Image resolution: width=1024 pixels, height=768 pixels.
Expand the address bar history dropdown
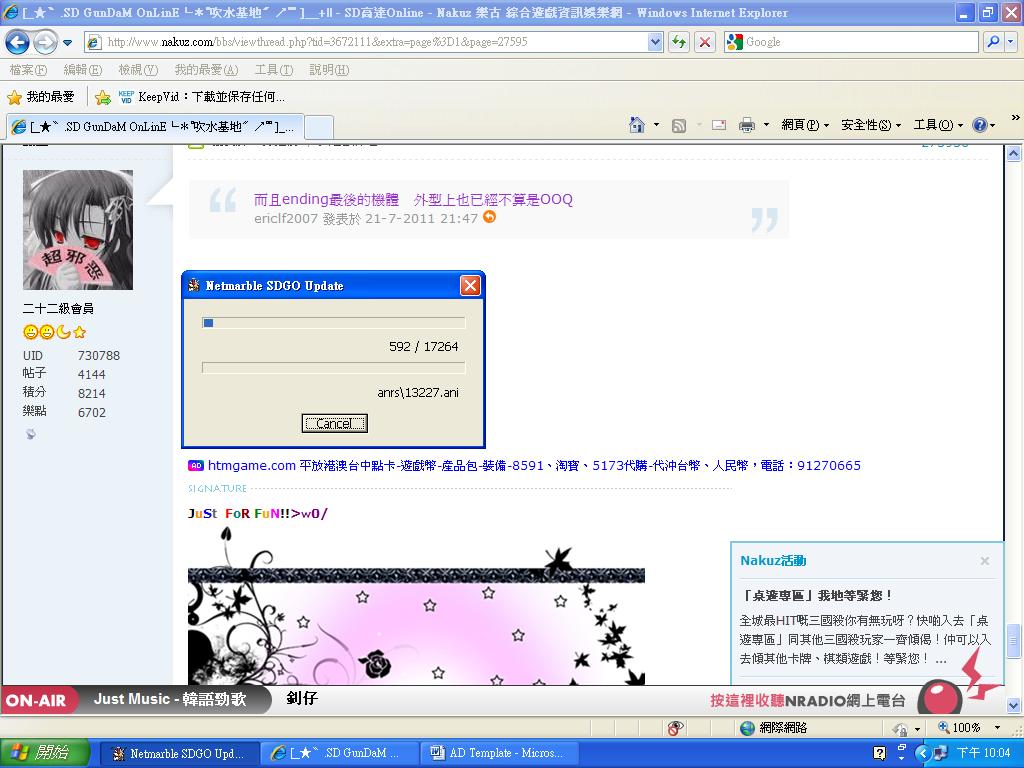(655, 42)
